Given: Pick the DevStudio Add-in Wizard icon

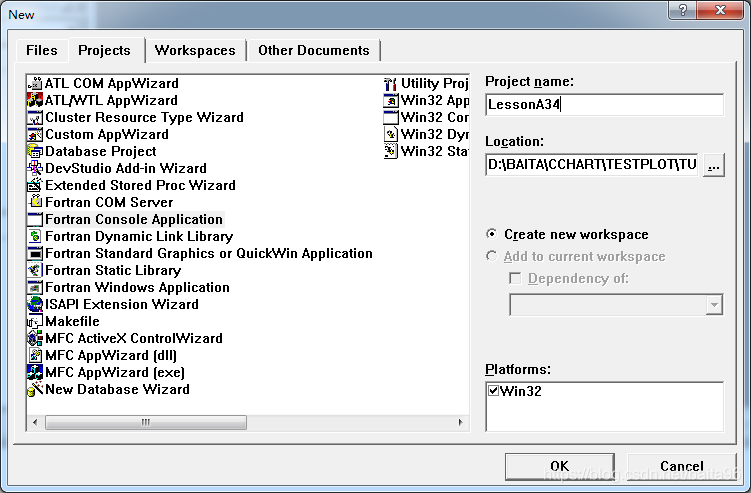Looking at the screenshot, I should [x=35, y=168].
